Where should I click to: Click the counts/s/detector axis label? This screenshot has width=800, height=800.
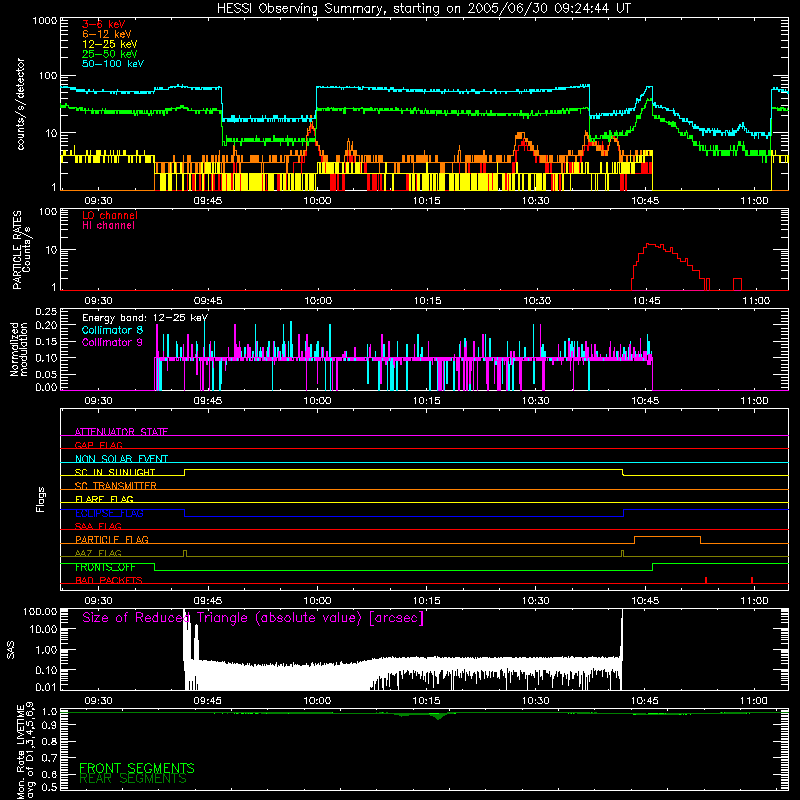(x=20, y=104)
